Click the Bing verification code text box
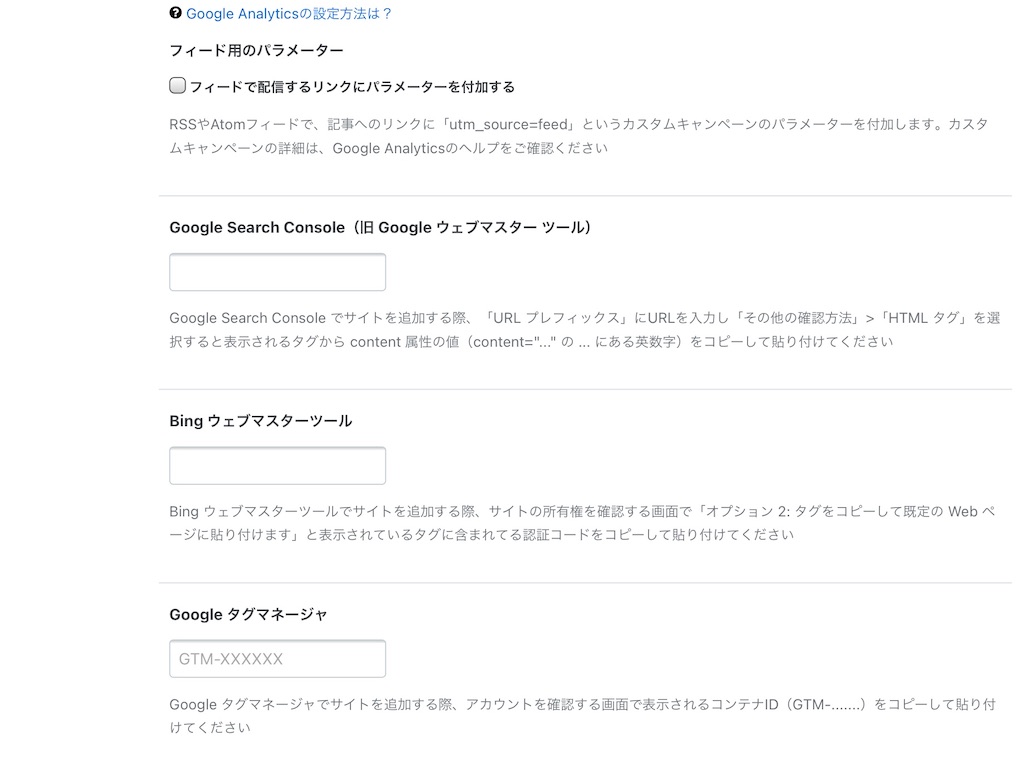Screen dimensions: 1024x769 click(277, 465)
